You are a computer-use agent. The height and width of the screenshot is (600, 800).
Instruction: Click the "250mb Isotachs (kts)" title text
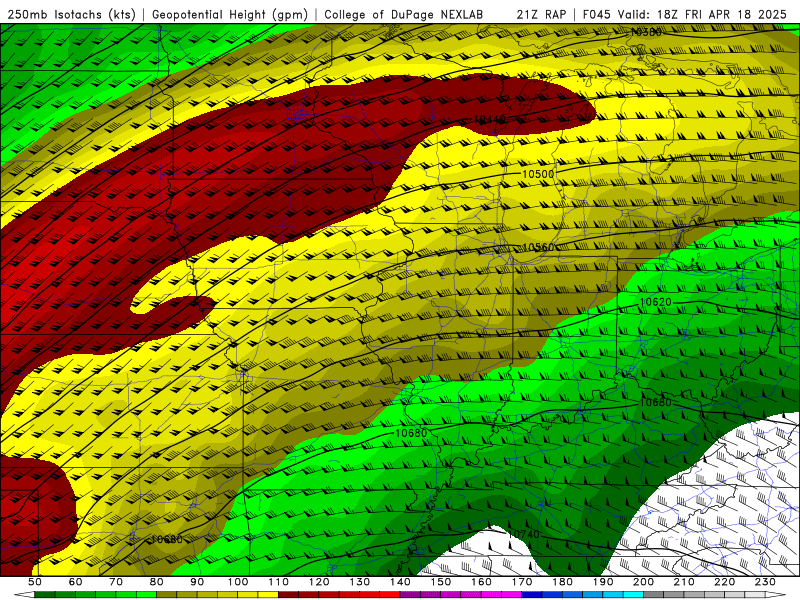(x=71, y=15)
